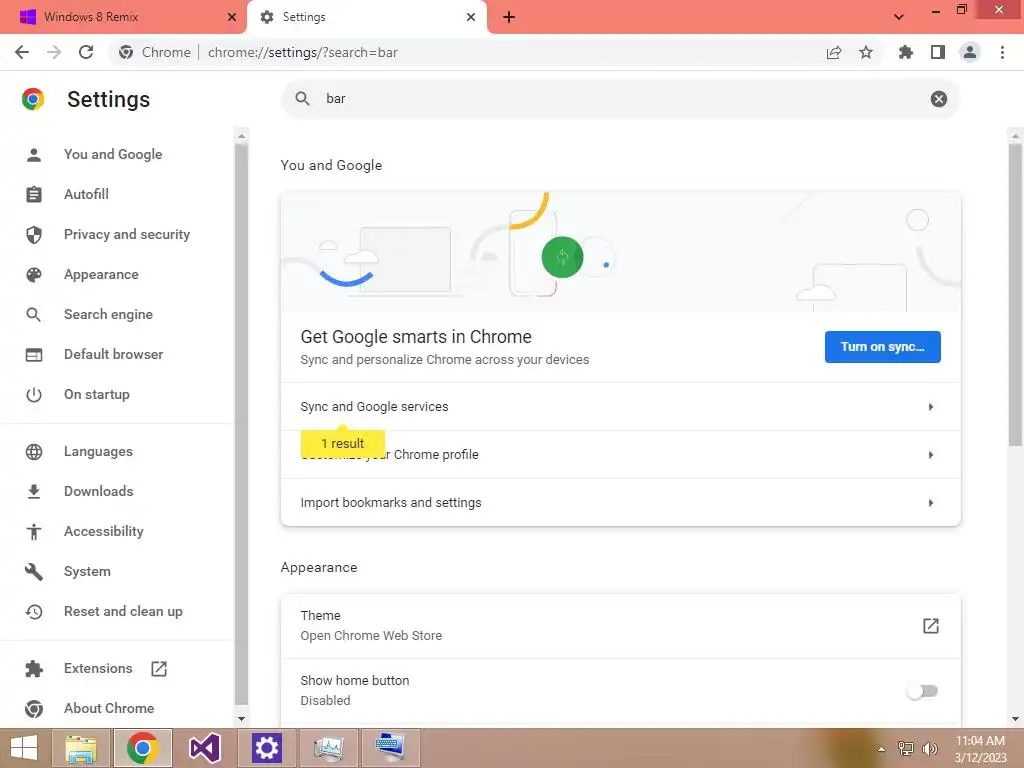Expand Sync and Google services
This screenshot has height=768, width=1024.
[x=620, y=407]
